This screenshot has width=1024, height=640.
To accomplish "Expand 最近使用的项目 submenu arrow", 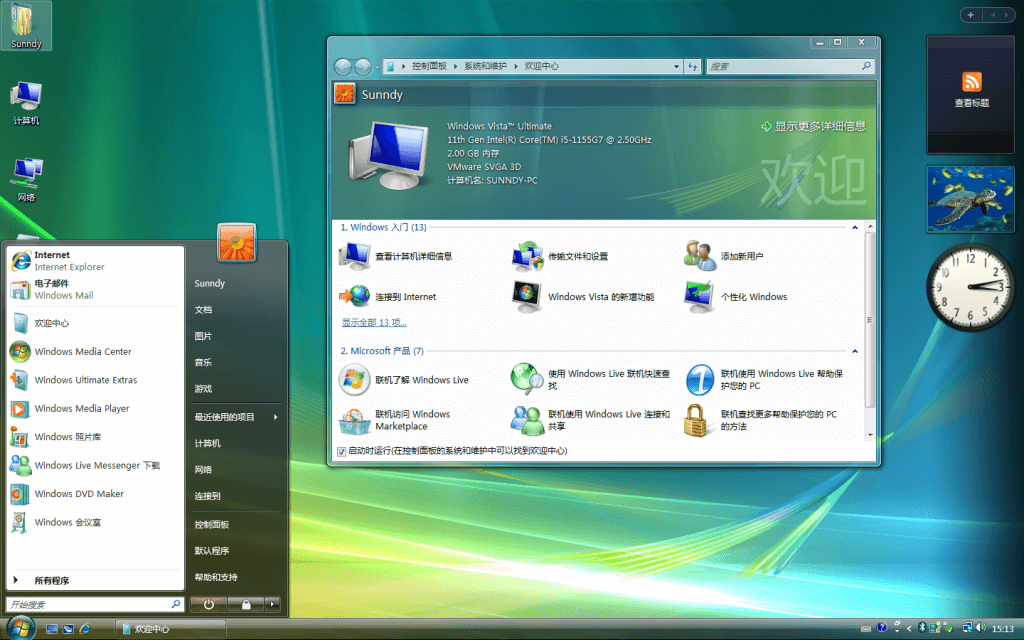I will coord(275,417).
